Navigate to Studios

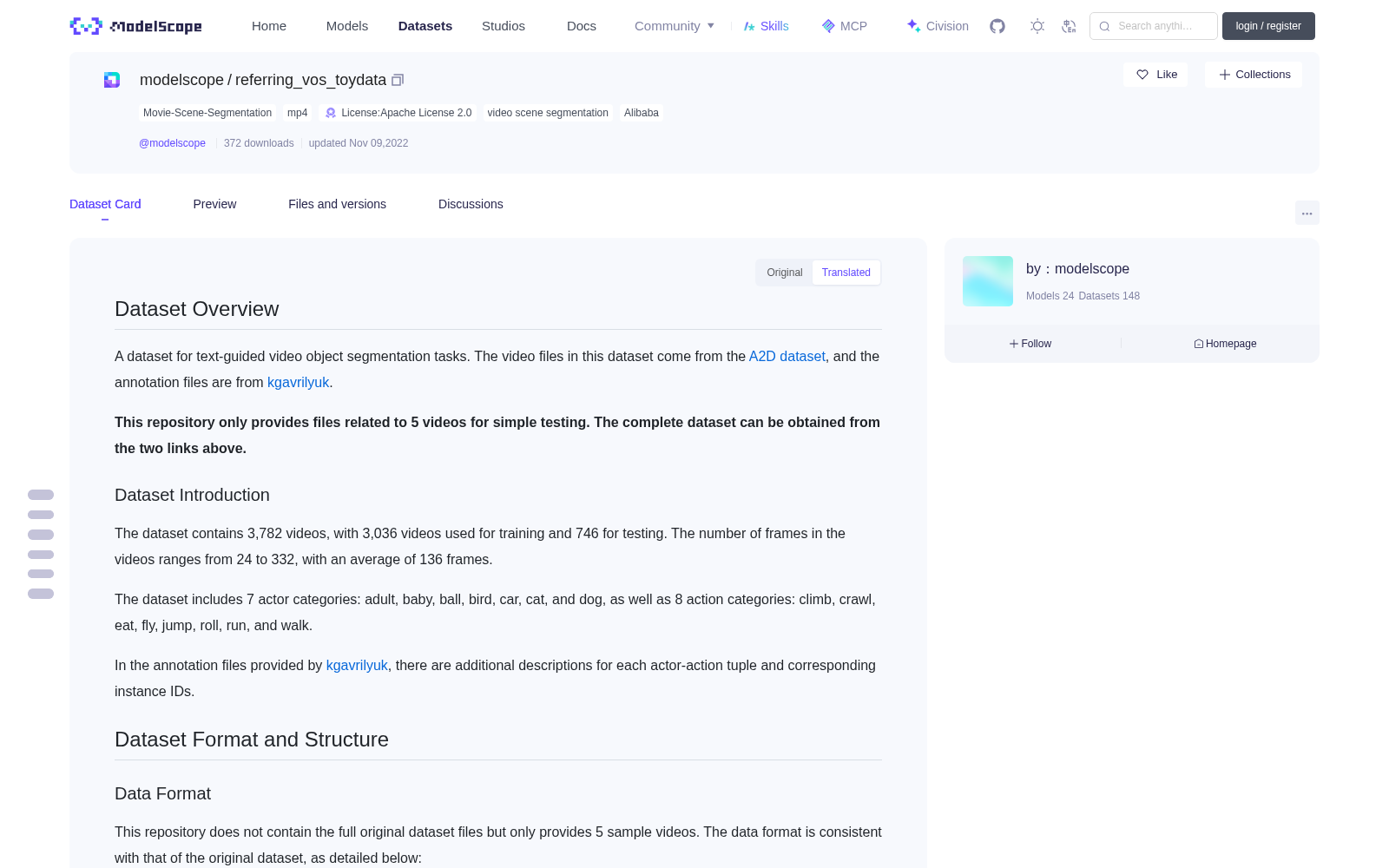point(504,26)
